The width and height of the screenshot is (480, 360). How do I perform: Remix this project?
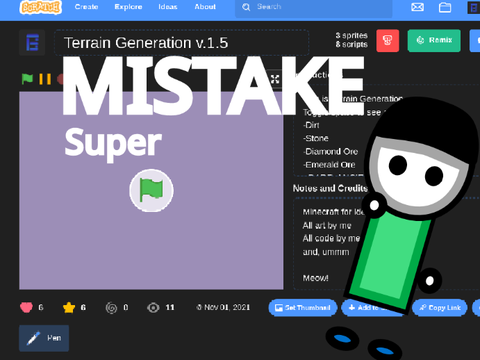tap(434, 41)
